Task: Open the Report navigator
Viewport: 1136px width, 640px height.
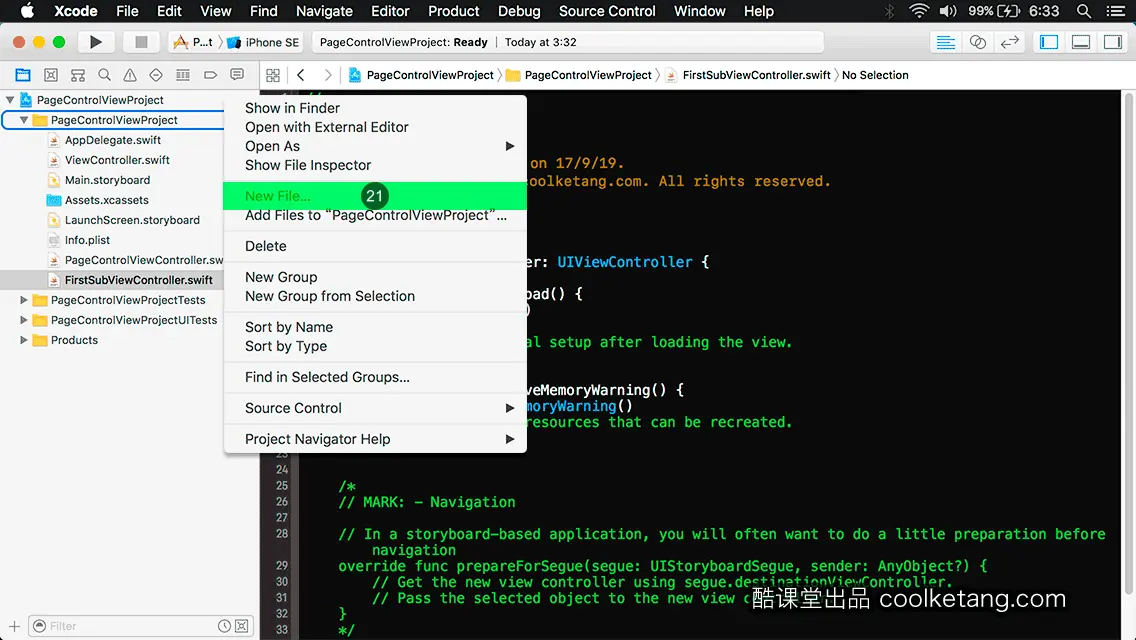Action: (x=237, y=75)
